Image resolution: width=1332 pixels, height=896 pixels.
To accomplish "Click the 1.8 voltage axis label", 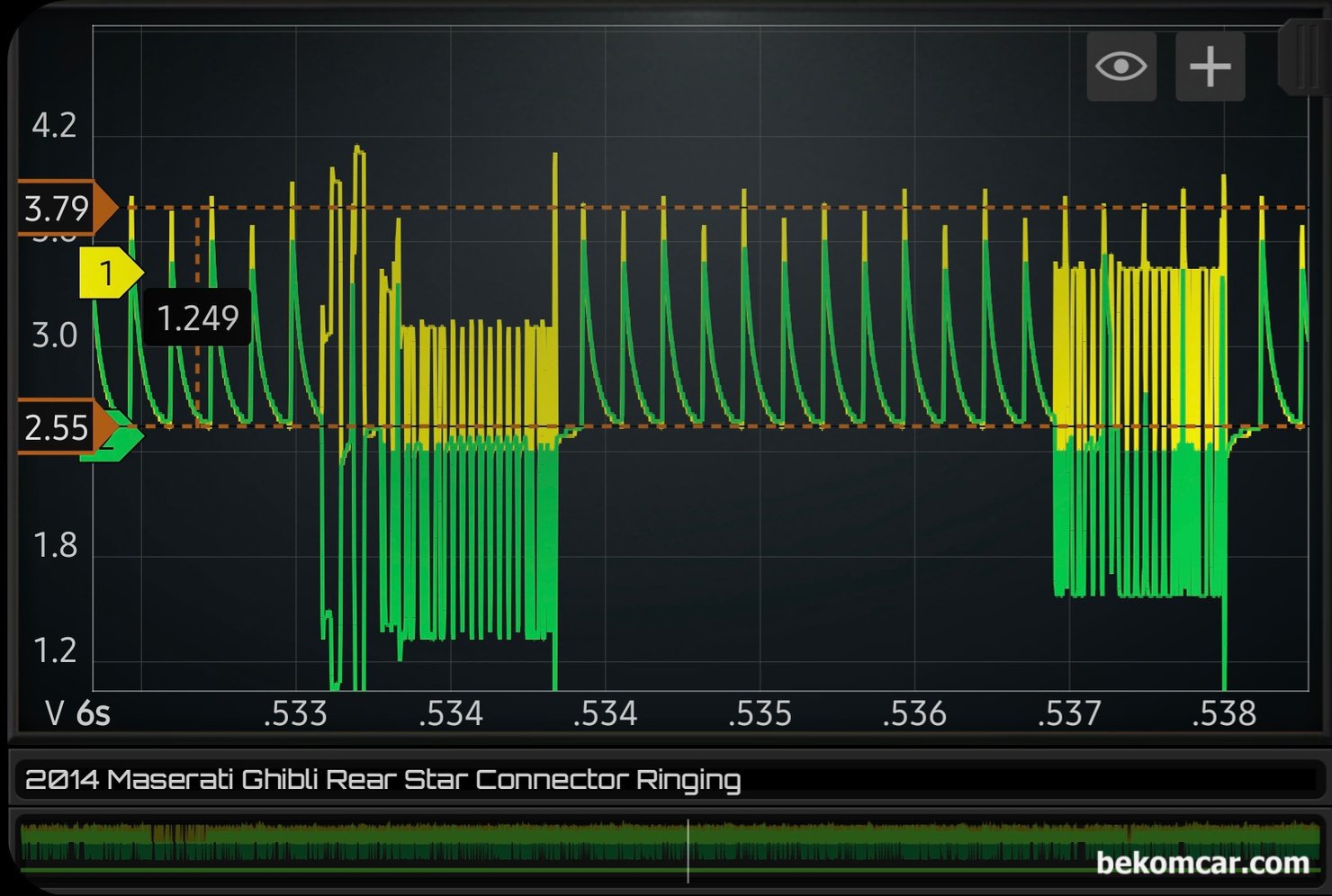I will (54, 546).
